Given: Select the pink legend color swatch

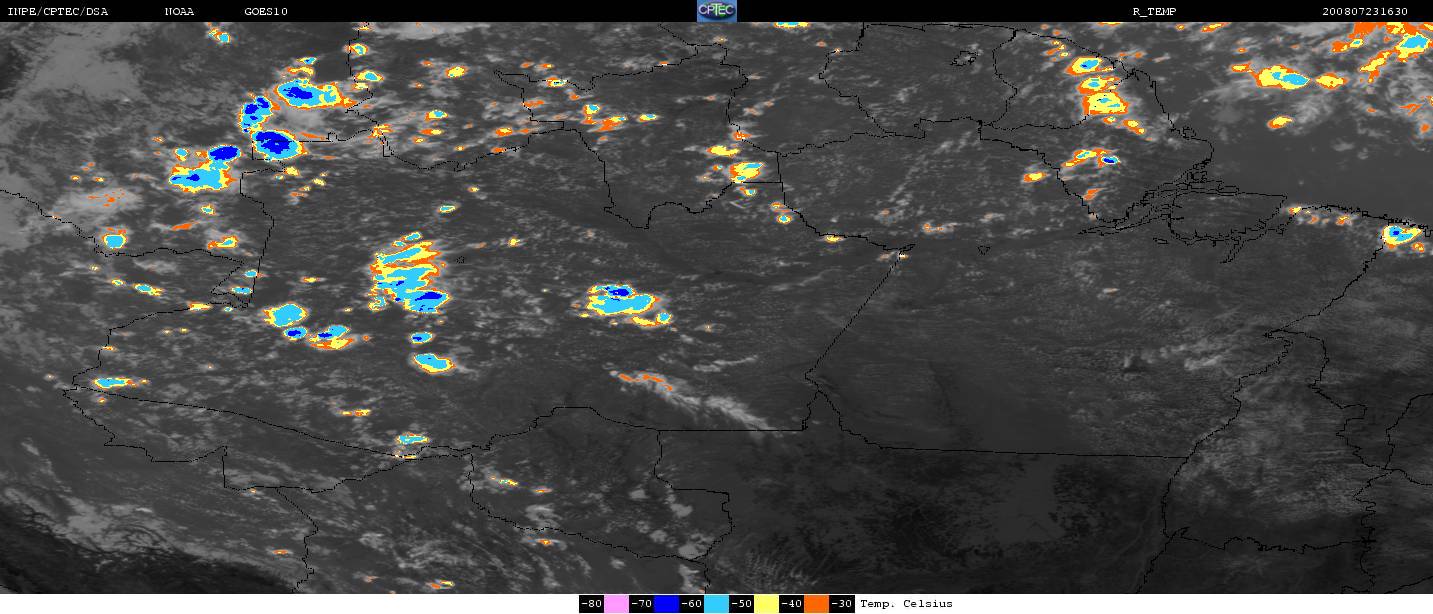Looking at the screenshot, I should coord(616,604).
